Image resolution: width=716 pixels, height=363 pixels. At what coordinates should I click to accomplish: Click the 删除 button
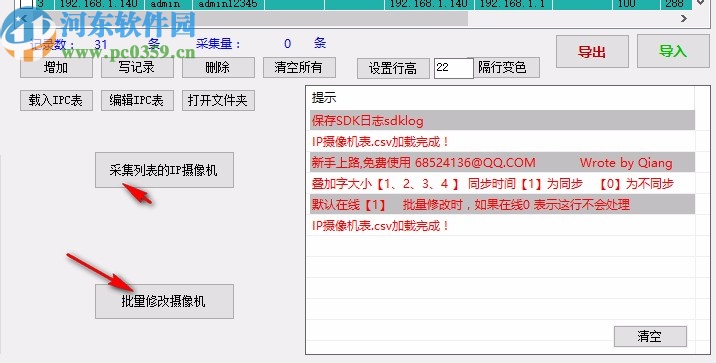(218, 68)
